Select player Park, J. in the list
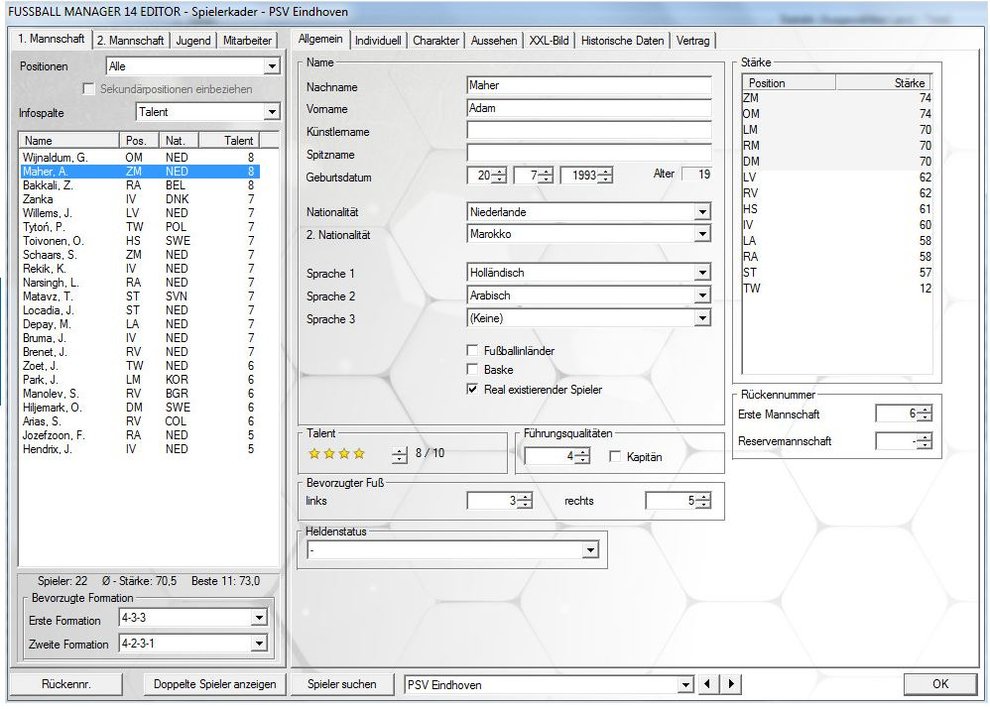The height and width of the screenshot is (709, 990). coord(140,379)
